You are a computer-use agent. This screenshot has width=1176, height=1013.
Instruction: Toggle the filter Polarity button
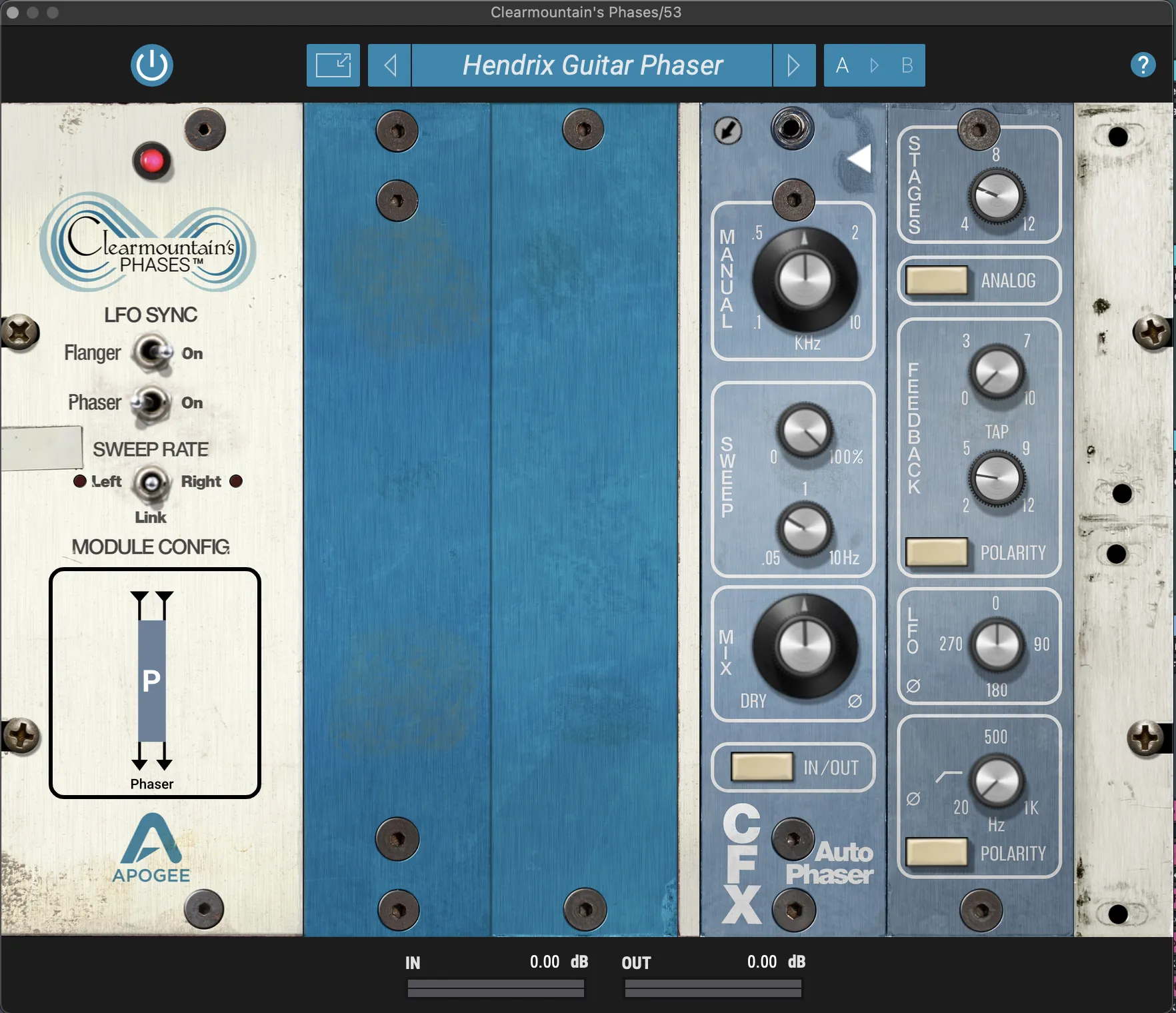click(937, 852)
